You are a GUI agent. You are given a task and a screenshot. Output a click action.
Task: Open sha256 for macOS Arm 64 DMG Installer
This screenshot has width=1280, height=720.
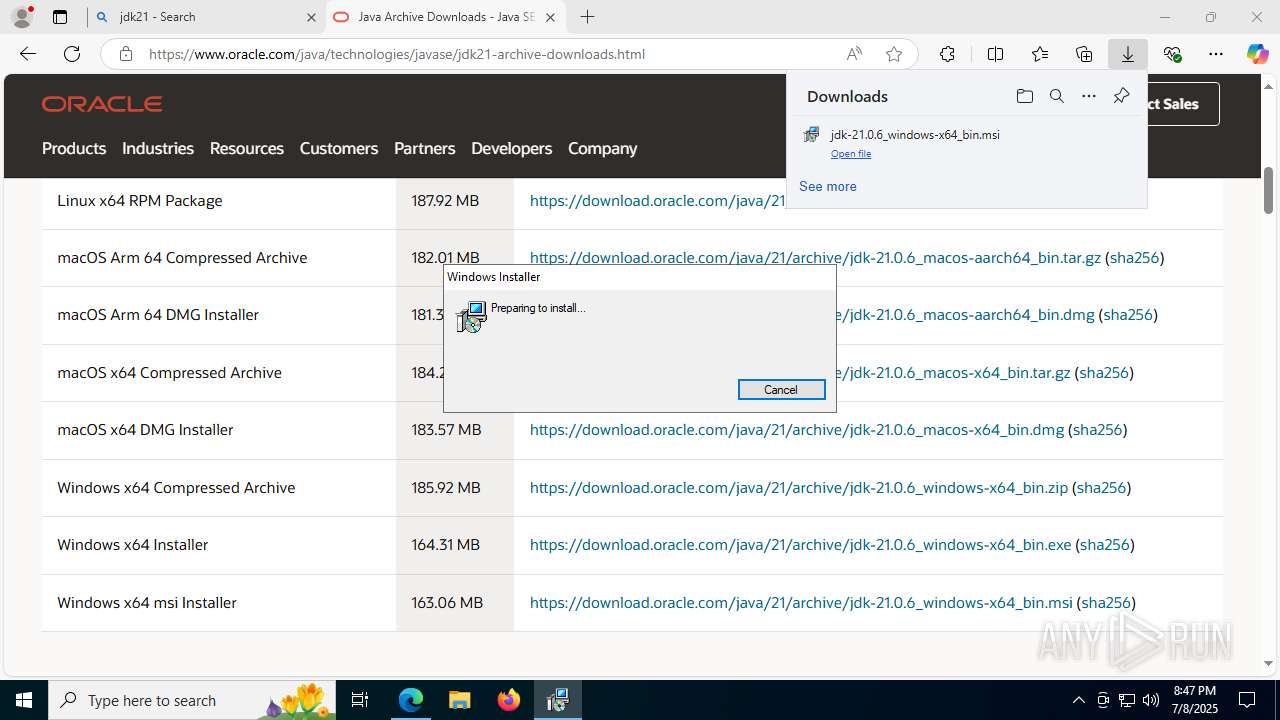(1128, 315)
